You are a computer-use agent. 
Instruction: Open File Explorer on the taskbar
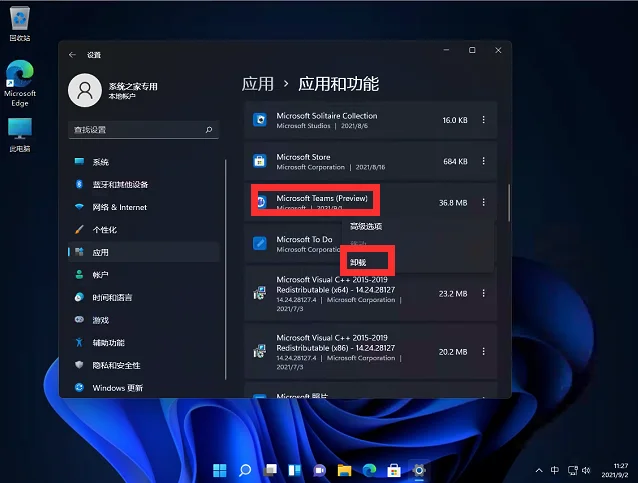click(344, 470)
